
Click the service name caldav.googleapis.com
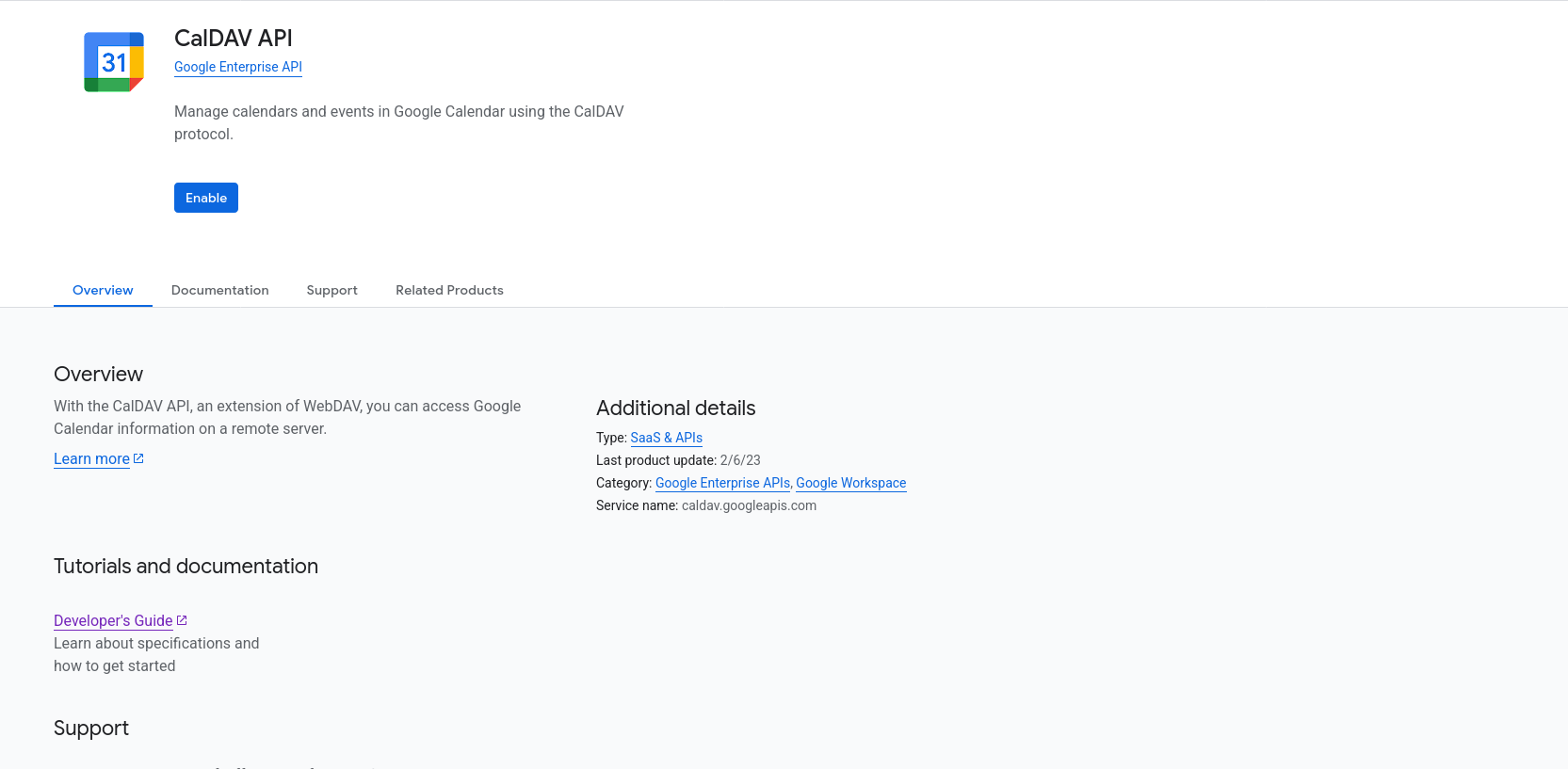[x=749, y=505]
